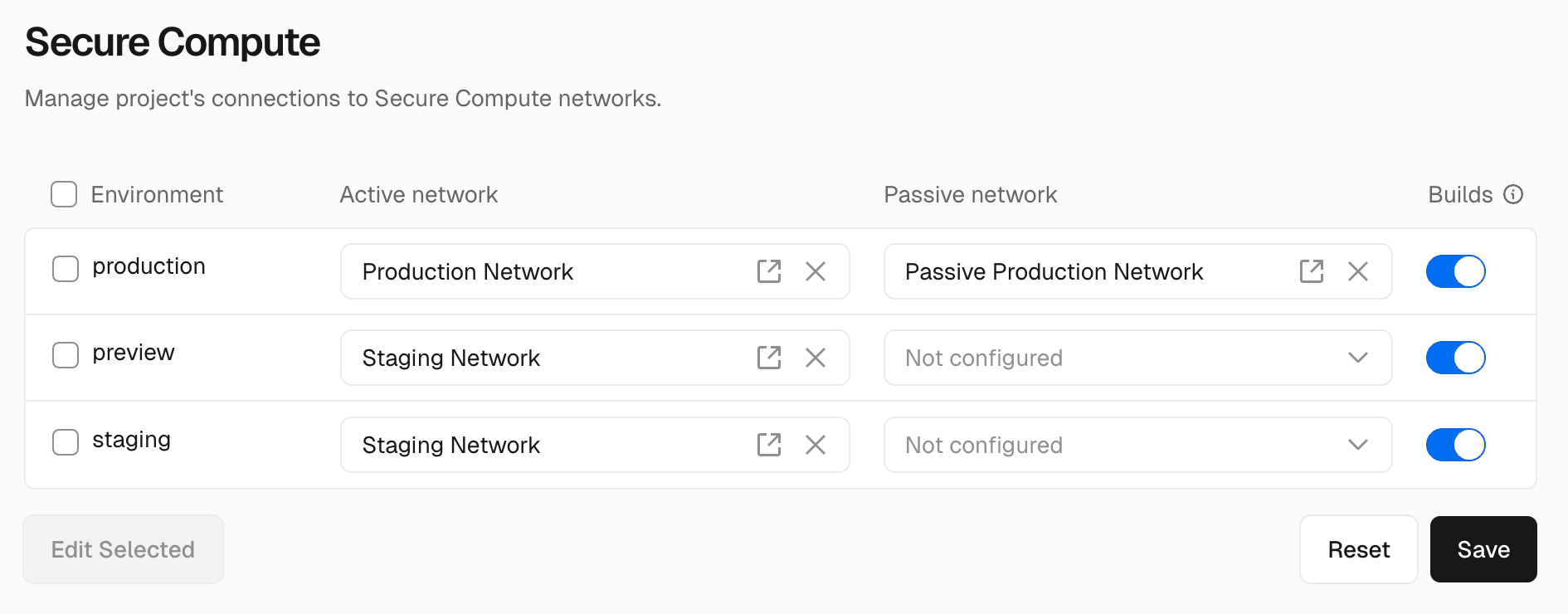The height and width of the screenshot is (614, 1568).
Task: Turn off builds for the staging environment
Action: click(1455, 445)
